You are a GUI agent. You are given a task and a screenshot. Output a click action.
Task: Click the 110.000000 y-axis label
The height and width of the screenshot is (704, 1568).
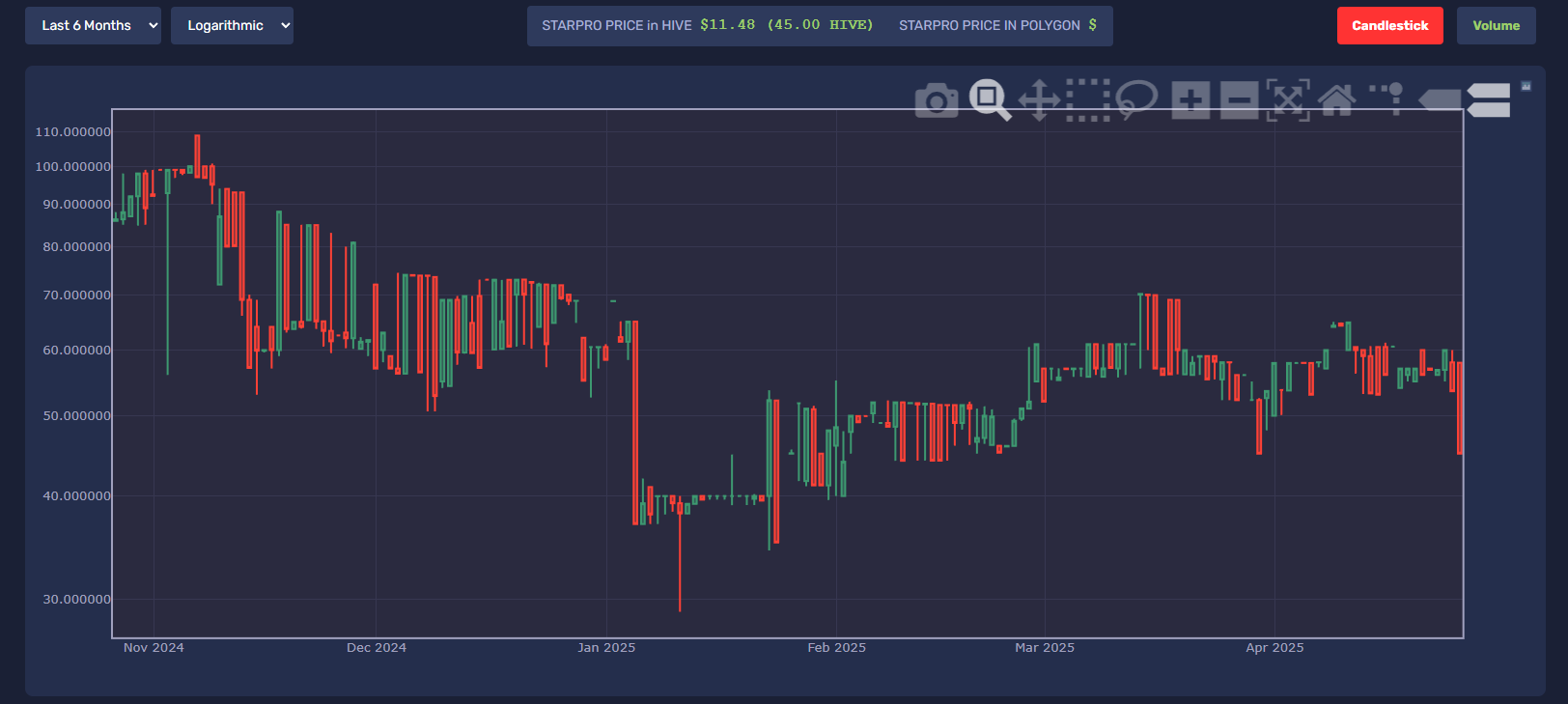73,132
